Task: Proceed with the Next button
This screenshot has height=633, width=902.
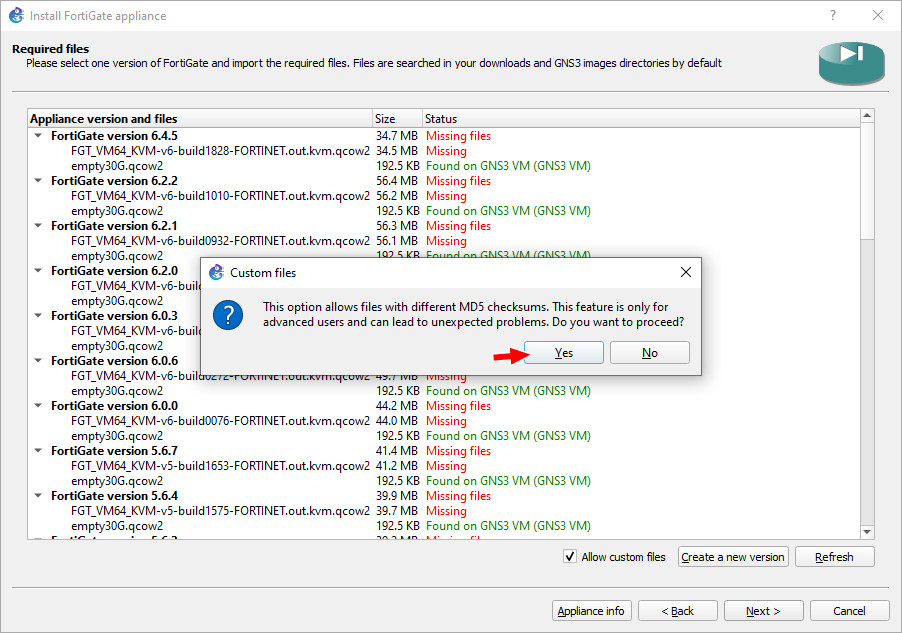Action: 763,610
